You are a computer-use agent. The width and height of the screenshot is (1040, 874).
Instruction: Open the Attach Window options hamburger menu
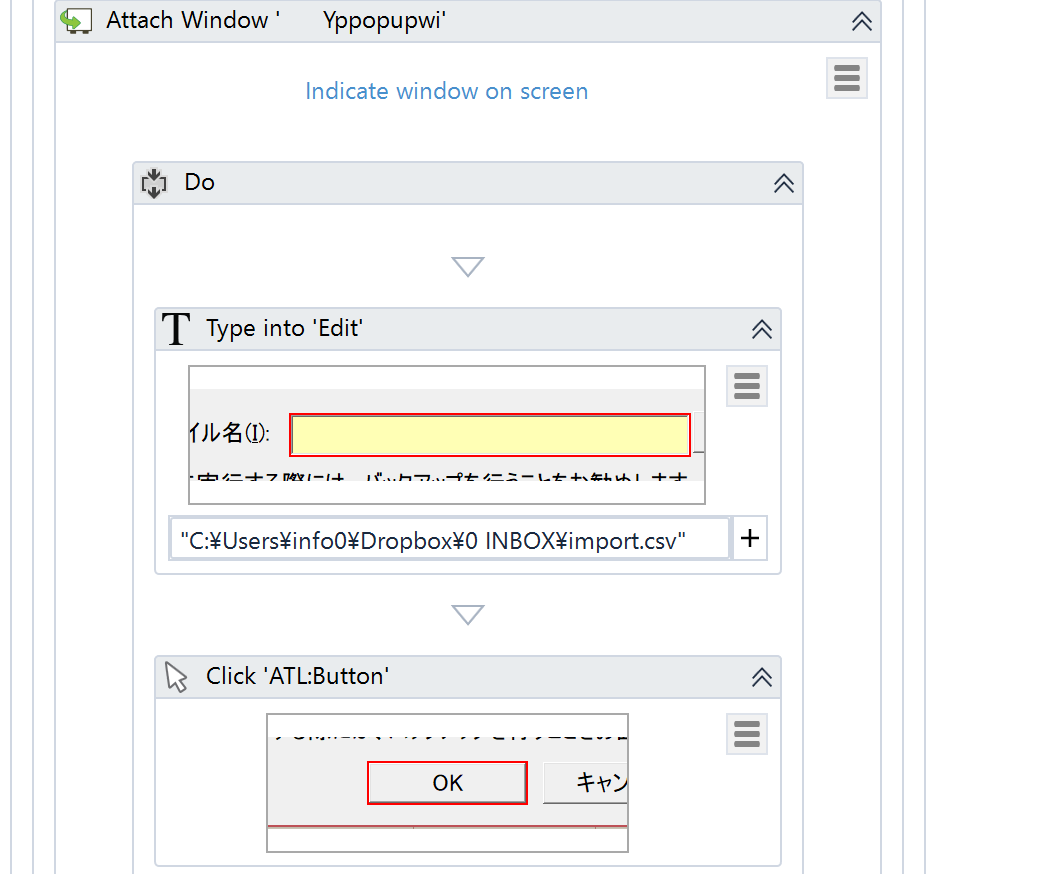point(846,78)
